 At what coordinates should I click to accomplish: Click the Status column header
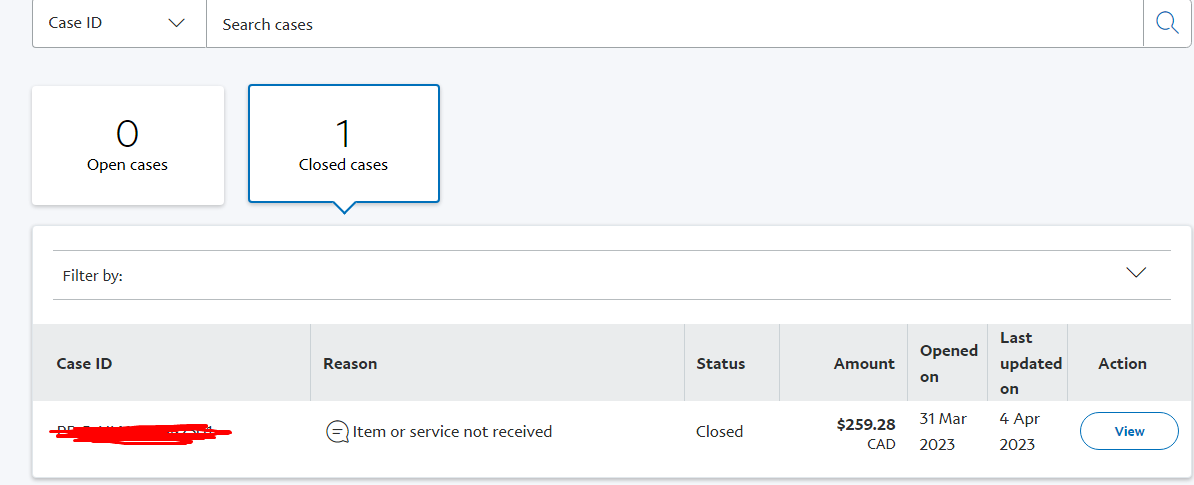pyautogui.click(x=720, y=364)
